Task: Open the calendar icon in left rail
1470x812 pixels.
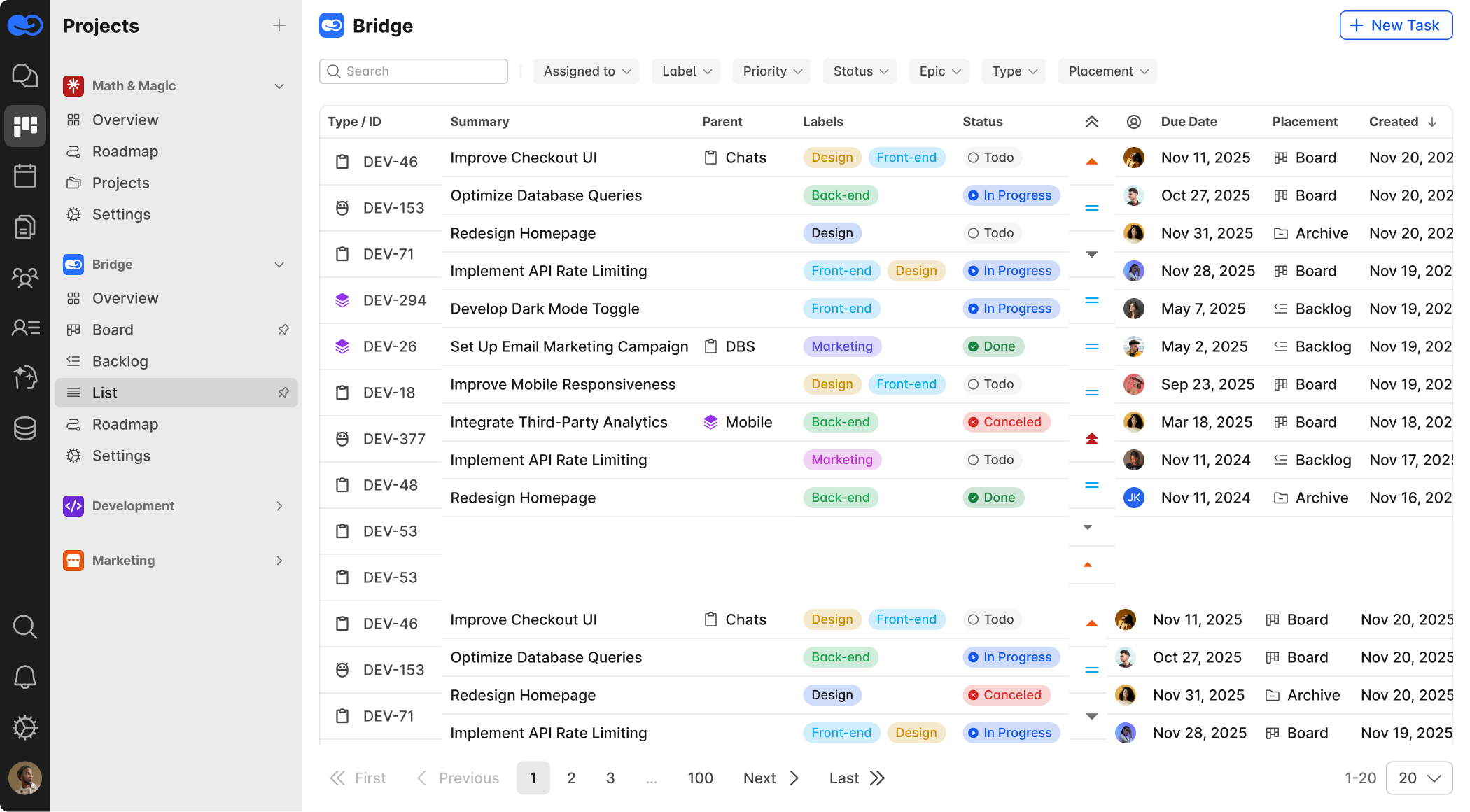Action: point(25,176)
